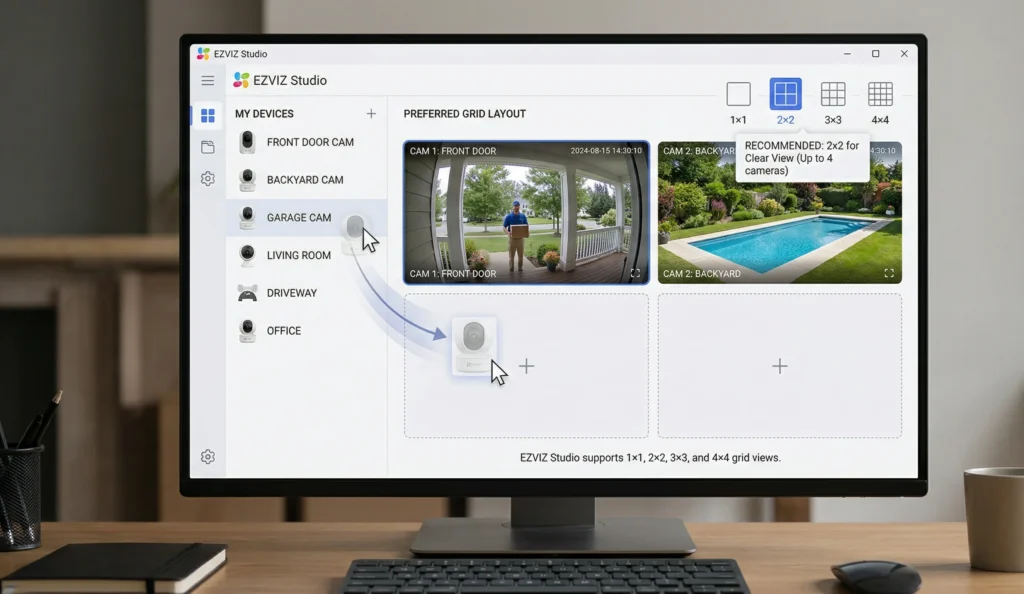
Task: Open the bottom settings gear icon
Action: (x=208, y=456)
